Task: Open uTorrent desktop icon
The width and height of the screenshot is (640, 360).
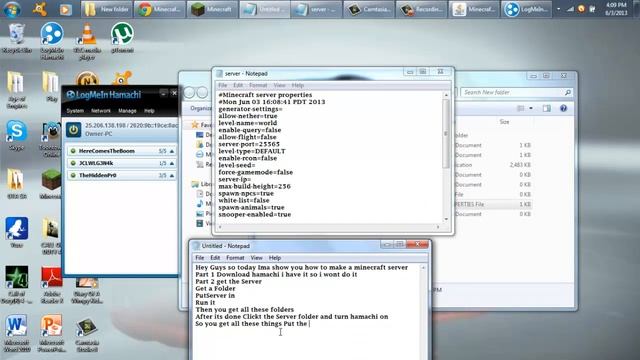Action: 122,38
